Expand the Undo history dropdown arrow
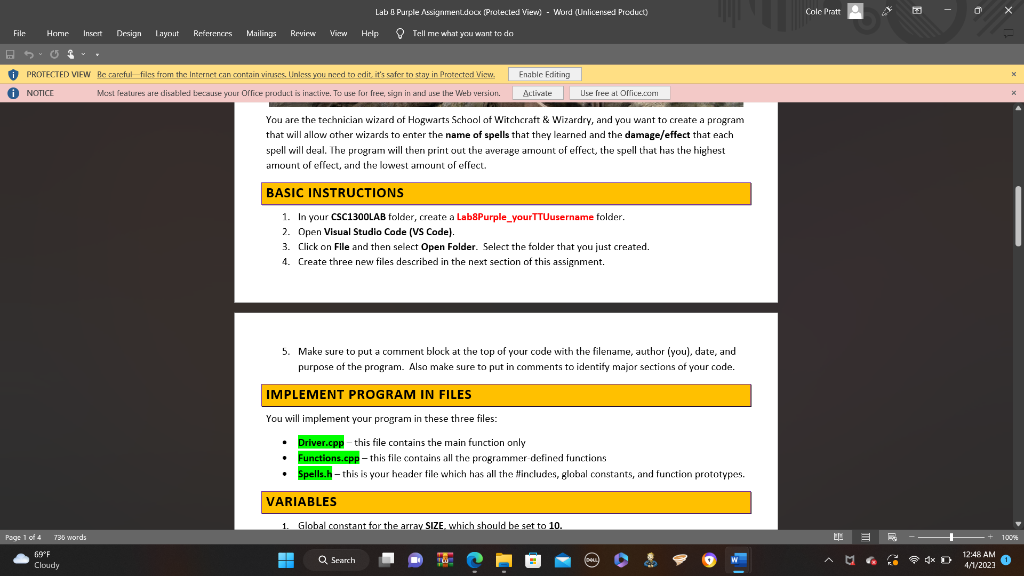Screen dimensions: 1024x576 coord(40,53)
